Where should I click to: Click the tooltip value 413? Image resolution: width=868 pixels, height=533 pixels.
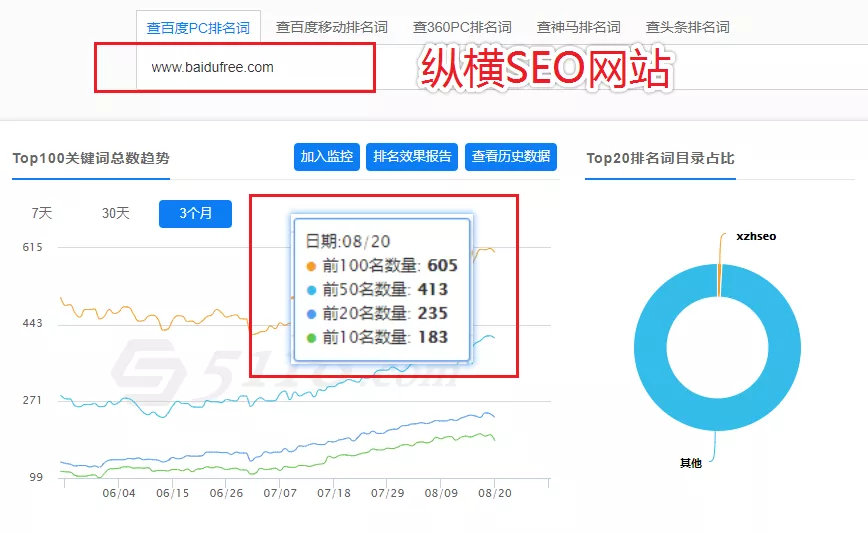433,289
